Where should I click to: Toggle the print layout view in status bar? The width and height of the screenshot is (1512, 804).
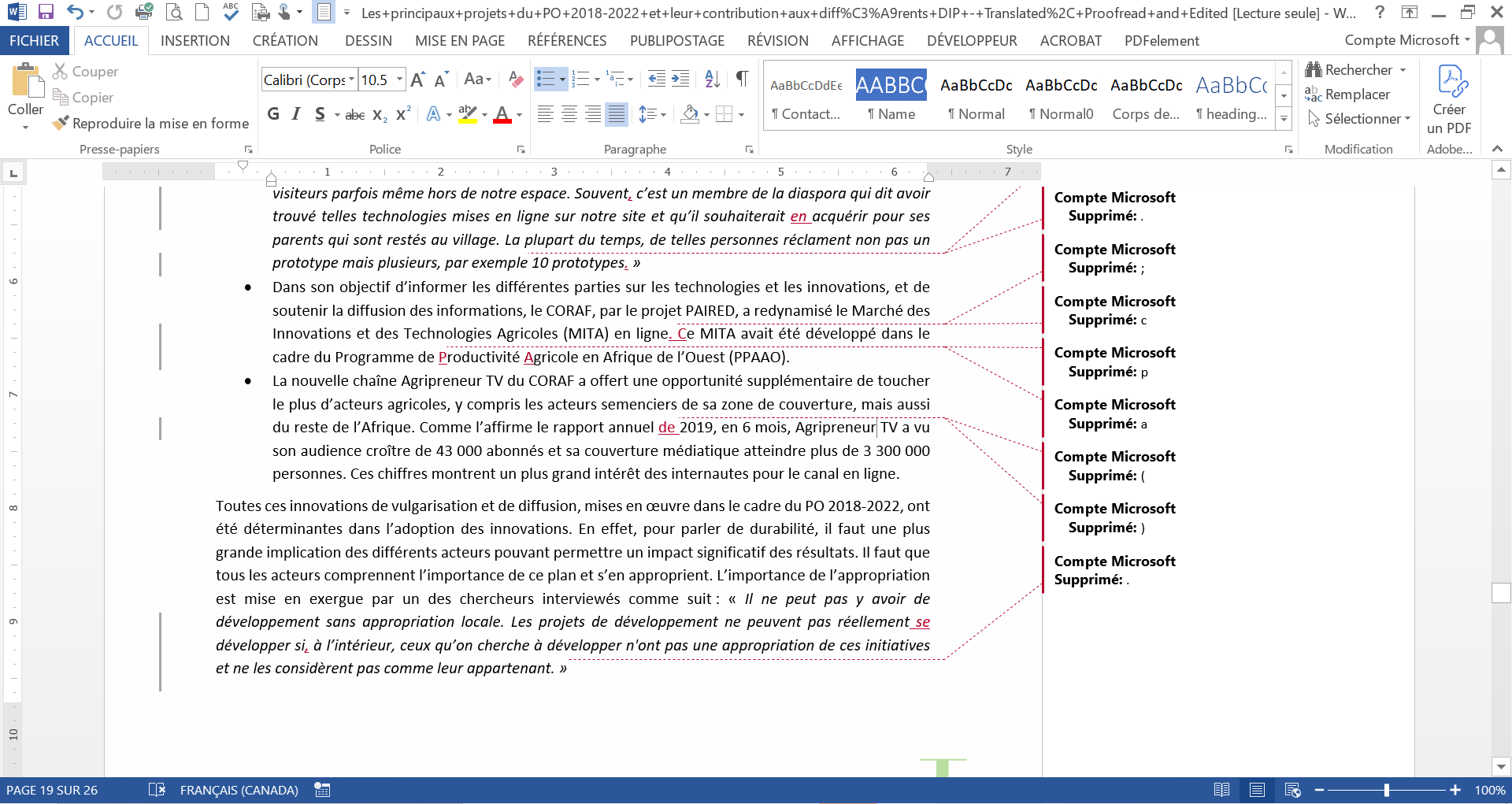1257,790
